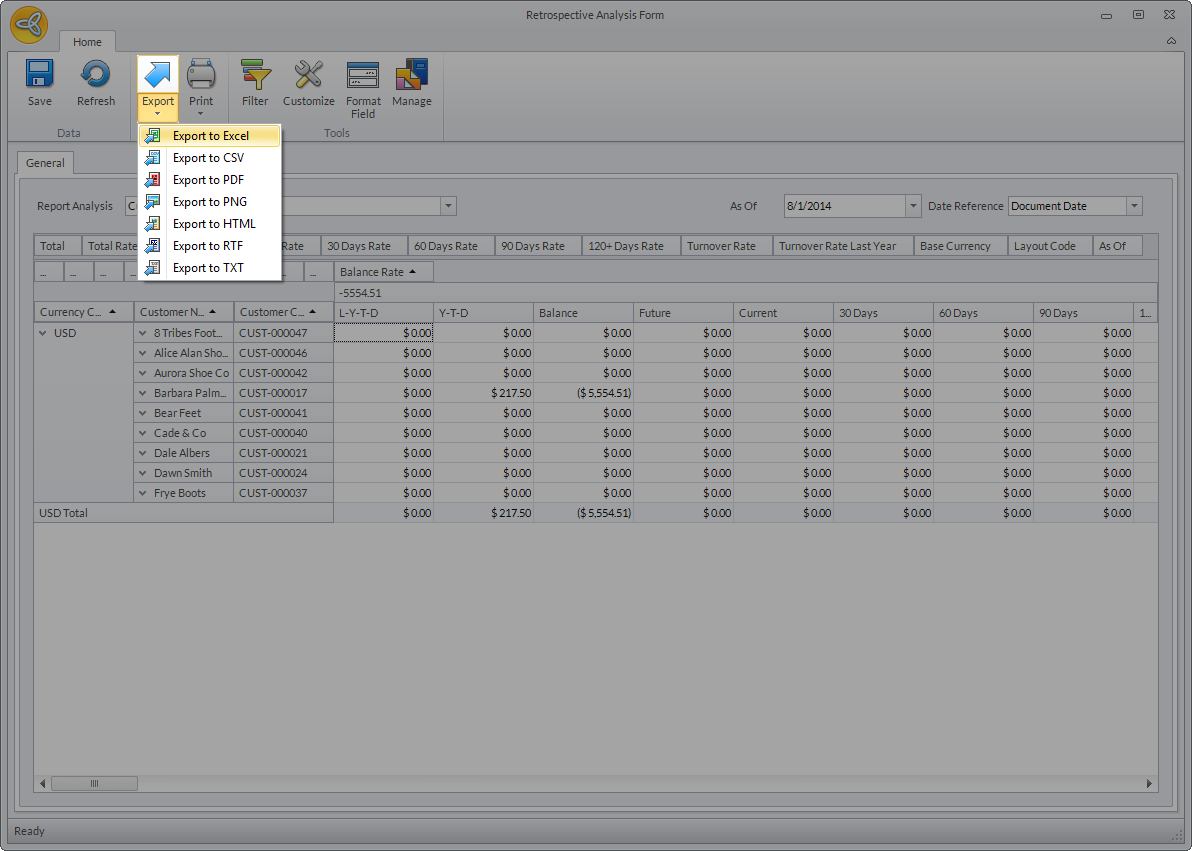Select Export to HTML option
The width and height of the screenshot is (1192, 851).
tap(213, 224)
